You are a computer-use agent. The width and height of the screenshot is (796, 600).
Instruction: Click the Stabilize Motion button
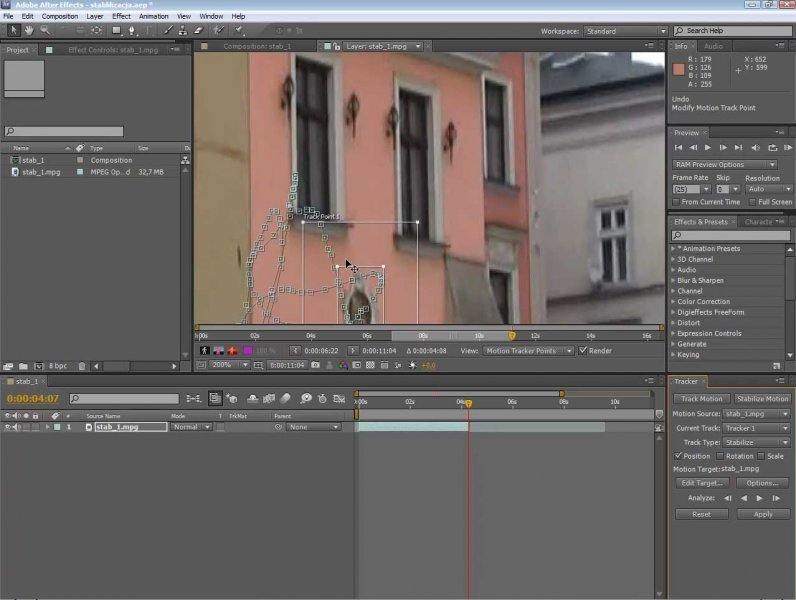click(x=763, y=399)
